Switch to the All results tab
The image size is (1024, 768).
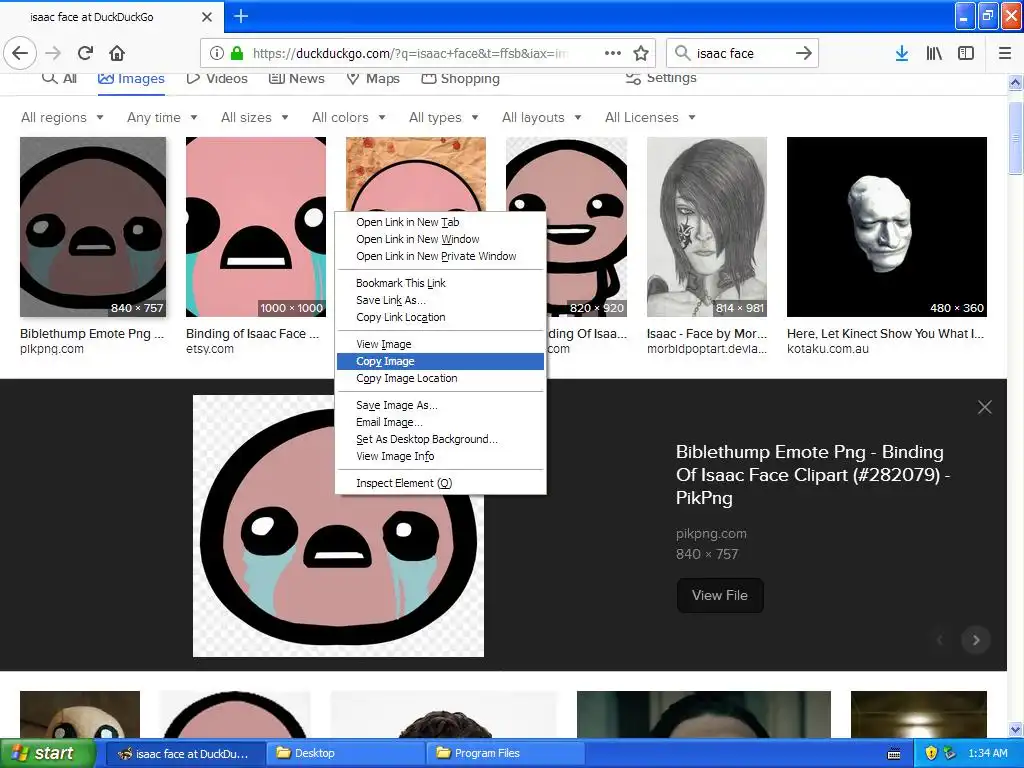tap(59, 78)
